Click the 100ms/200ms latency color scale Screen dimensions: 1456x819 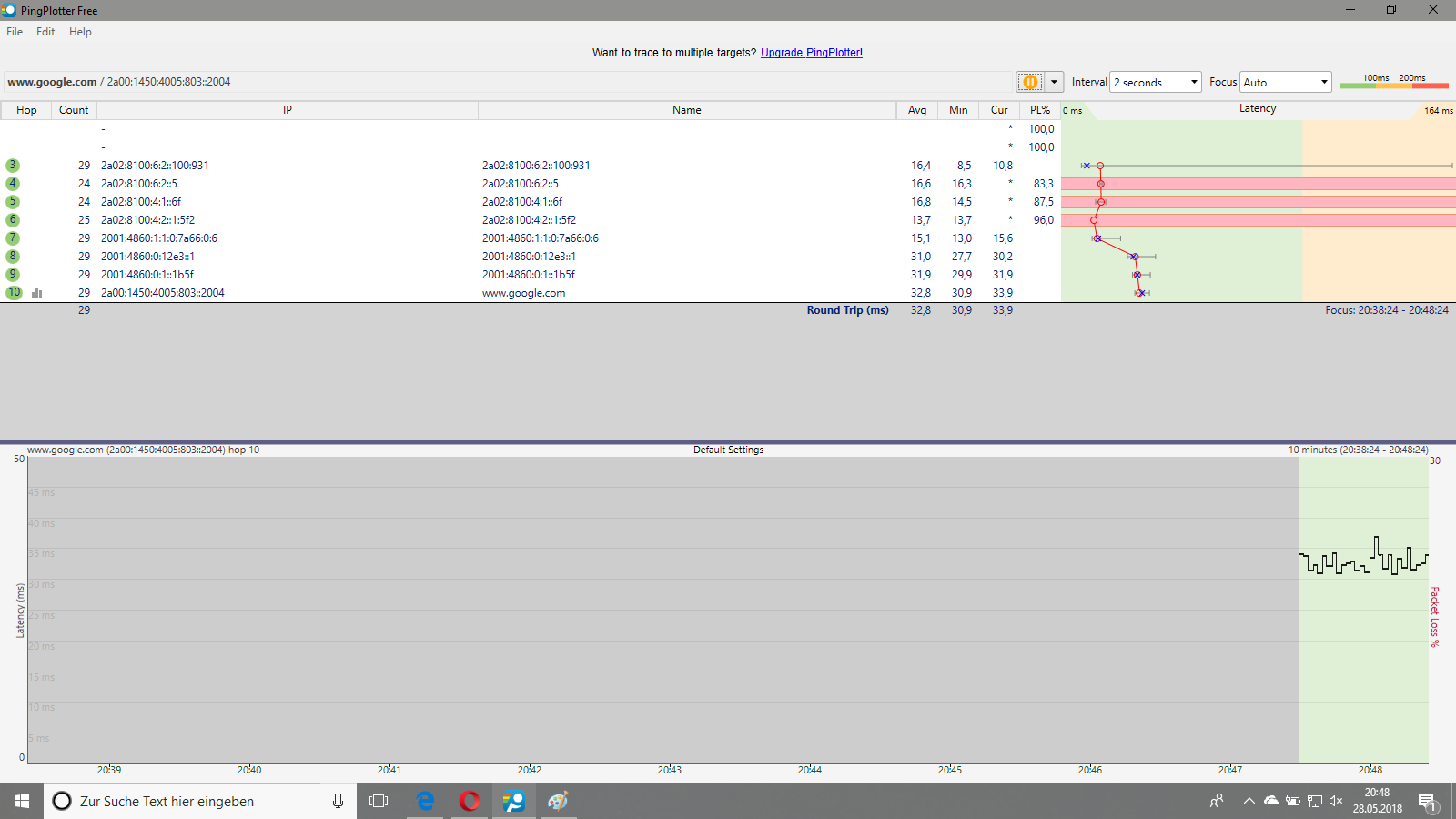(1393, 82)
